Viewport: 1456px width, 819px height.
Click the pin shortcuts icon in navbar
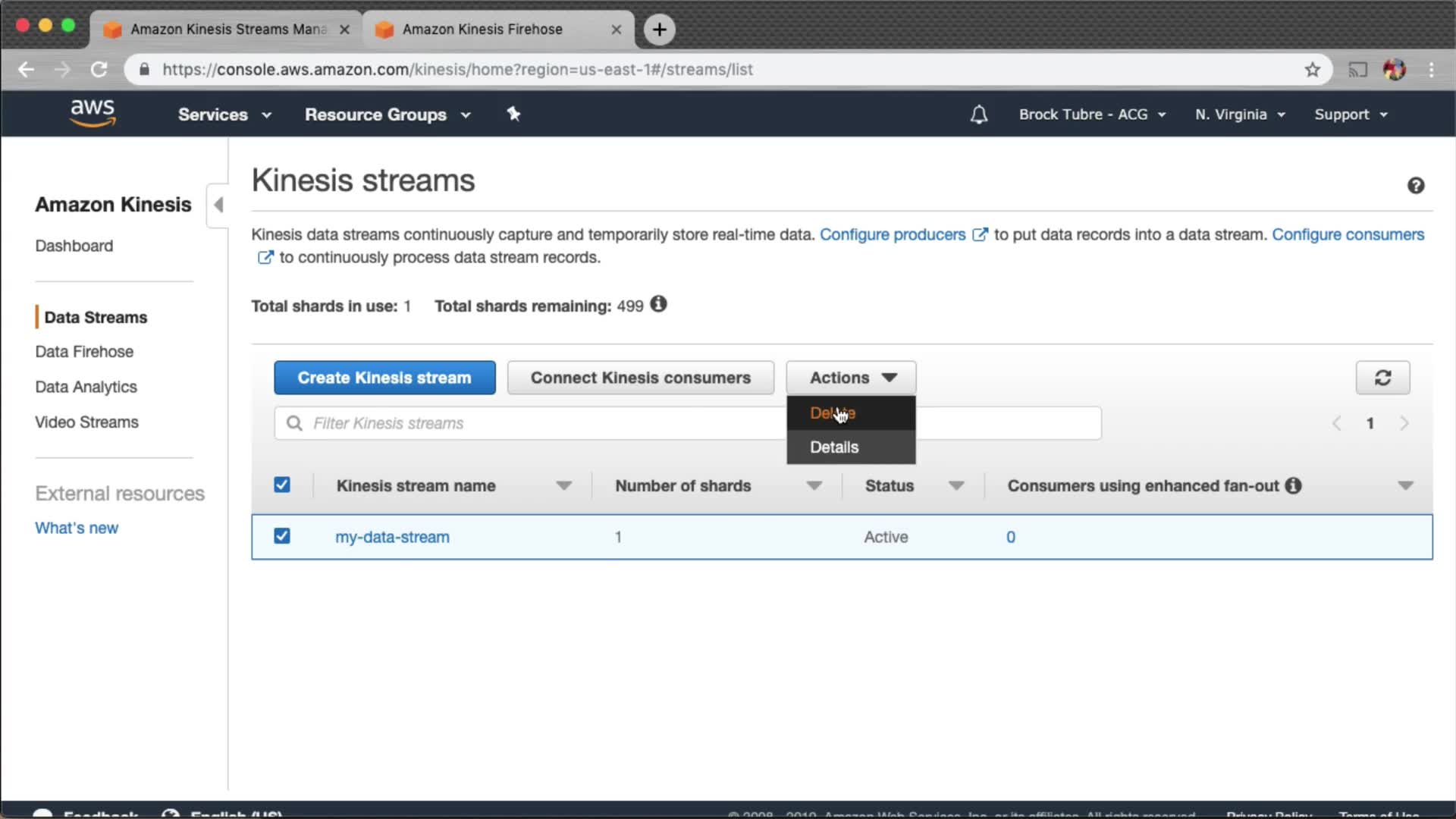[x=513, y=114]
